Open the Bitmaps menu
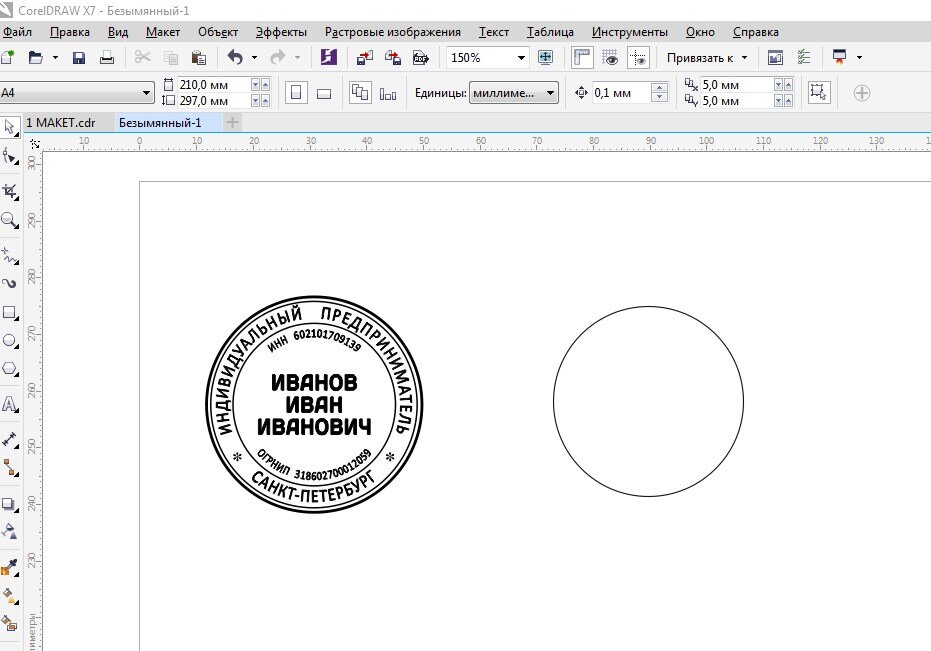Screen dimensions: 931x651 click(392, 32)
